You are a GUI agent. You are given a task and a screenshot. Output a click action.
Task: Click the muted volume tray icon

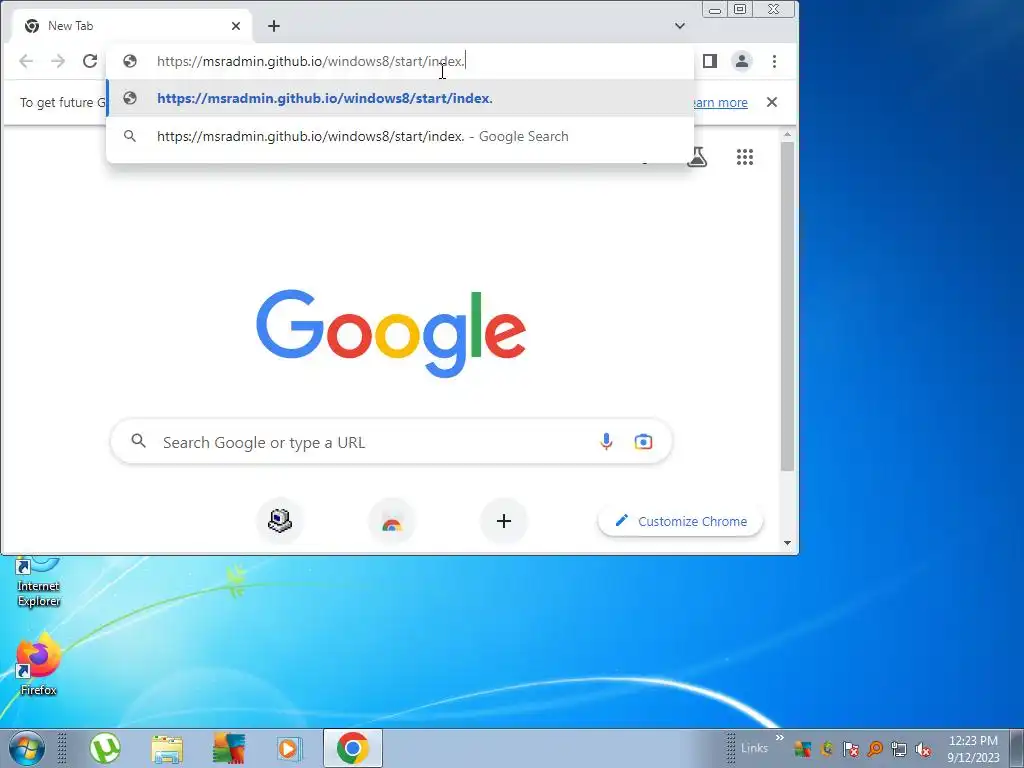pyautogui.click(x=923, y=749)
